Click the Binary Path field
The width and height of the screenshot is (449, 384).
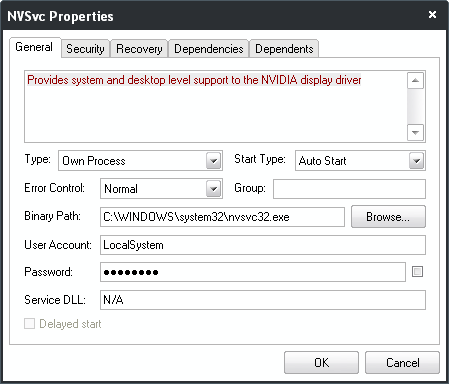point(222,217)
